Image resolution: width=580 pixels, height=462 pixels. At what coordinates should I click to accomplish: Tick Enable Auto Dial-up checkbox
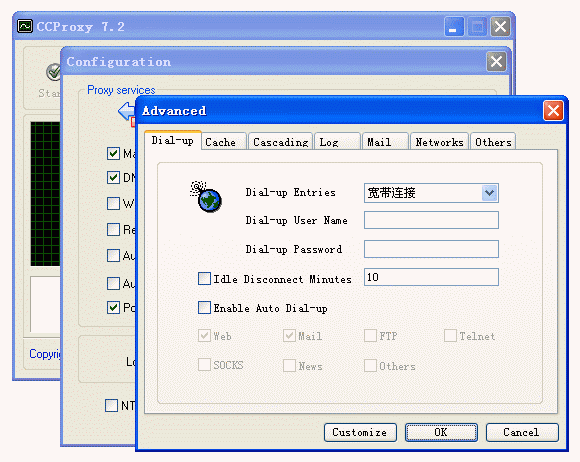click(x=204, y=307)
